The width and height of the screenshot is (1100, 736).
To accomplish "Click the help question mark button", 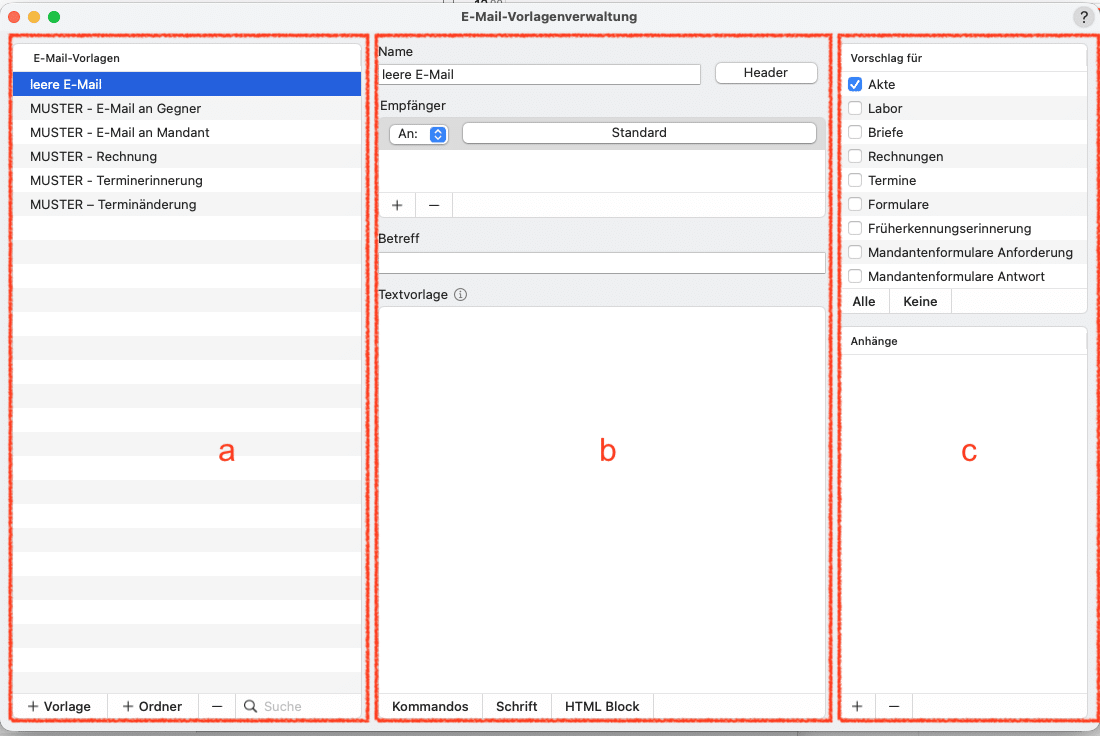I will click(1084, 17).
